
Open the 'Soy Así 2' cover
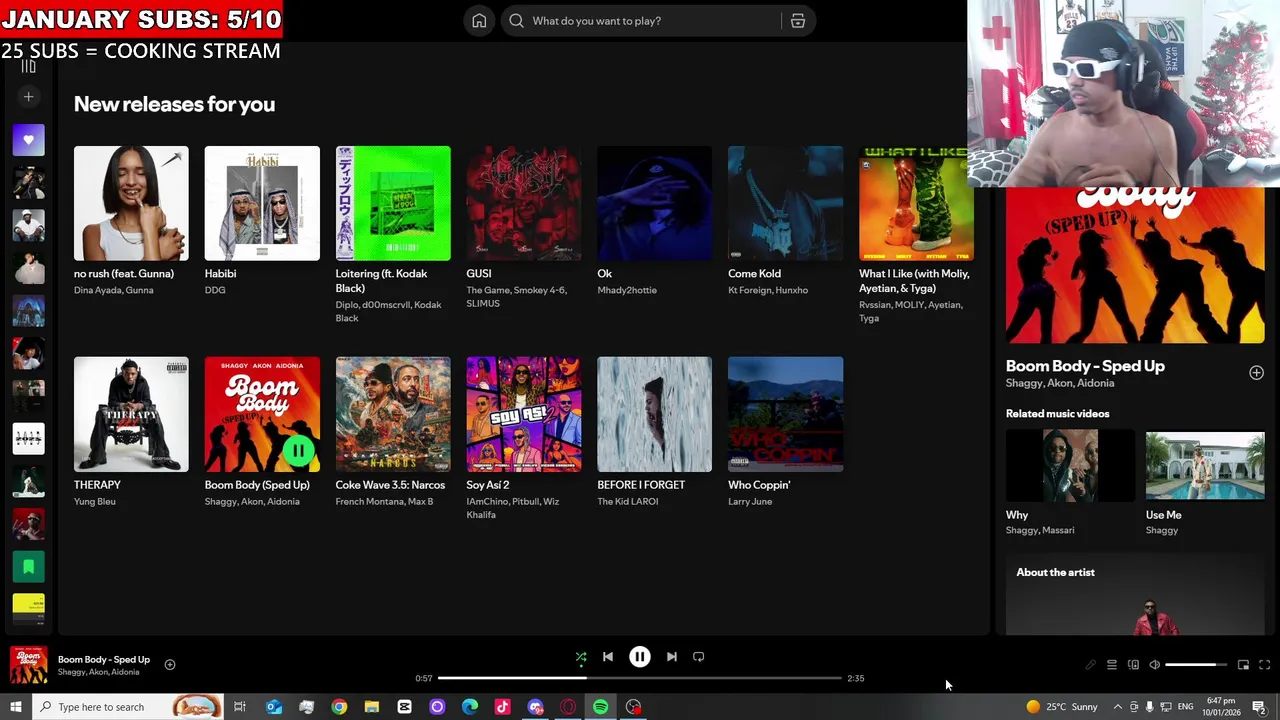click(x=524, y=414)
